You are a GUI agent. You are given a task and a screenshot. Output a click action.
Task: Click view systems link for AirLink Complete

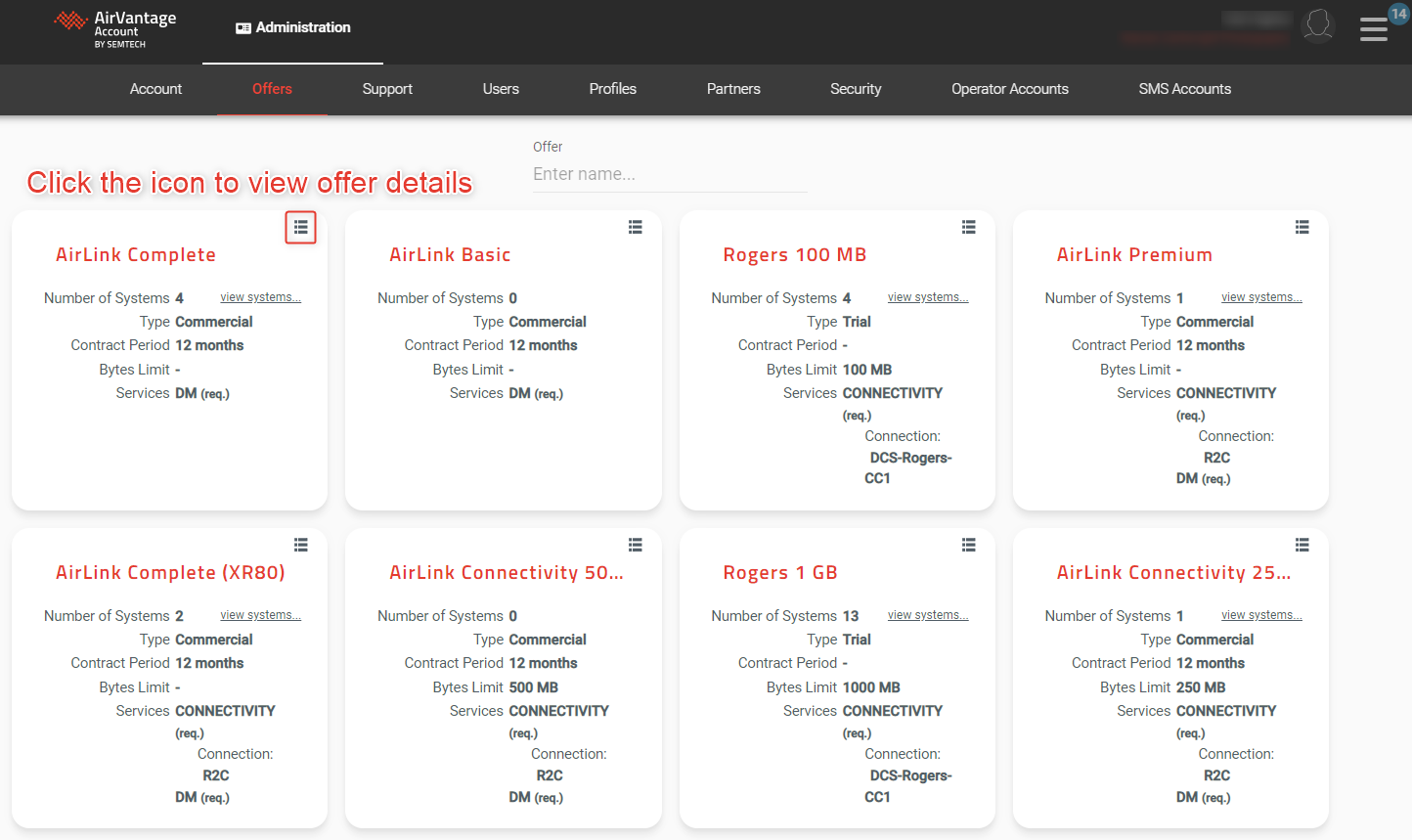click(260, 297)
